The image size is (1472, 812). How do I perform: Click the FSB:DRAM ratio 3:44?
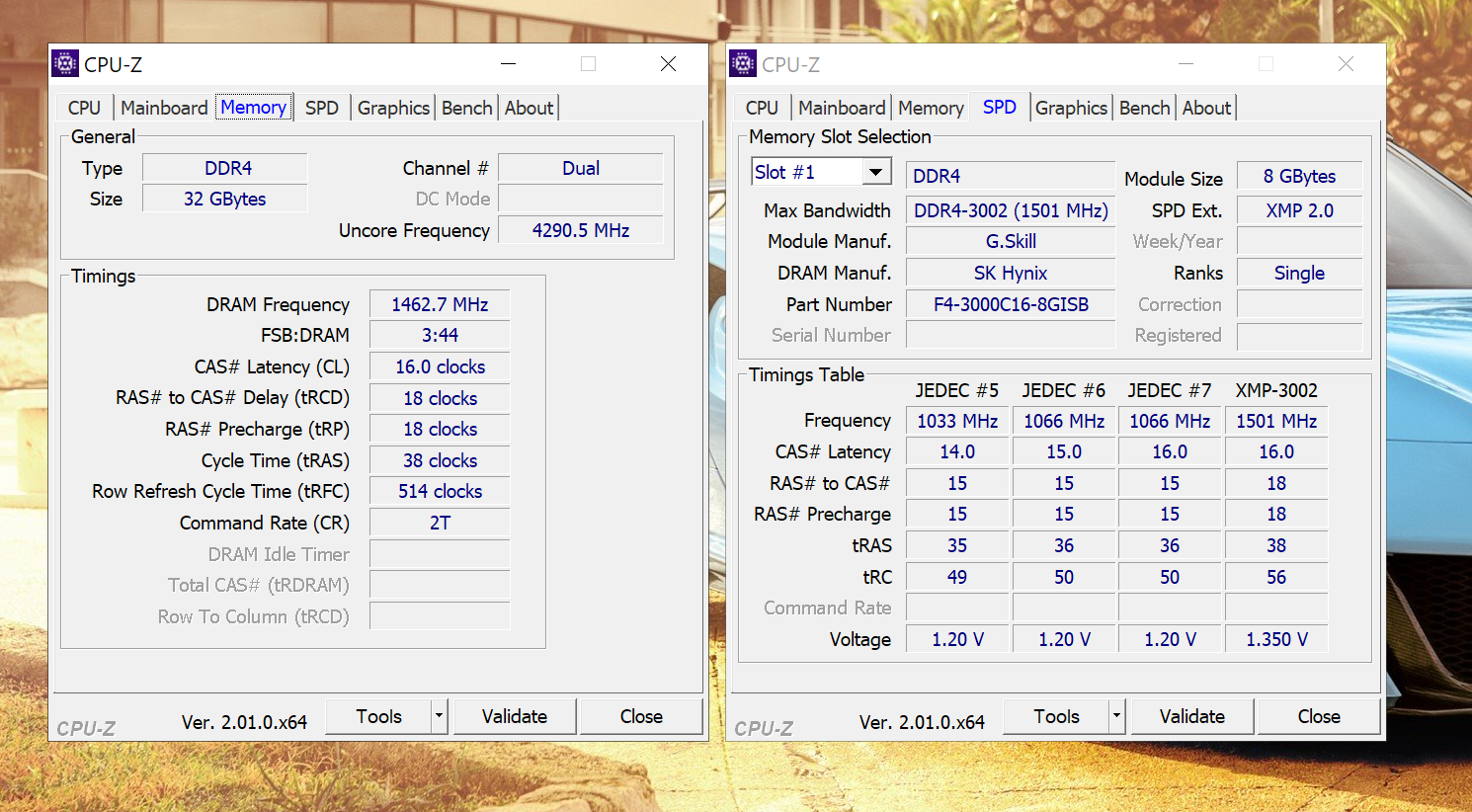click(440, 335)
